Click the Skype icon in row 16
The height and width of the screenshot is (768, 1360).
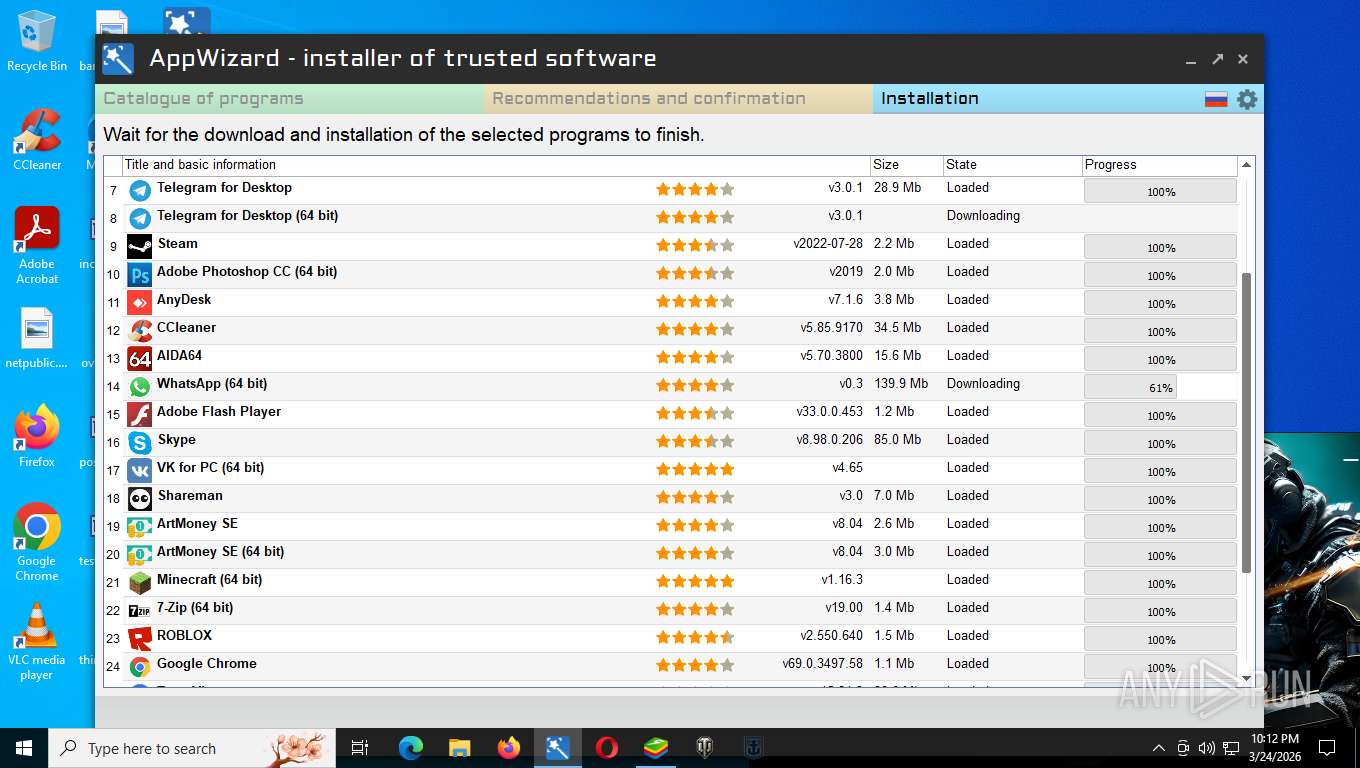(140, 442)
